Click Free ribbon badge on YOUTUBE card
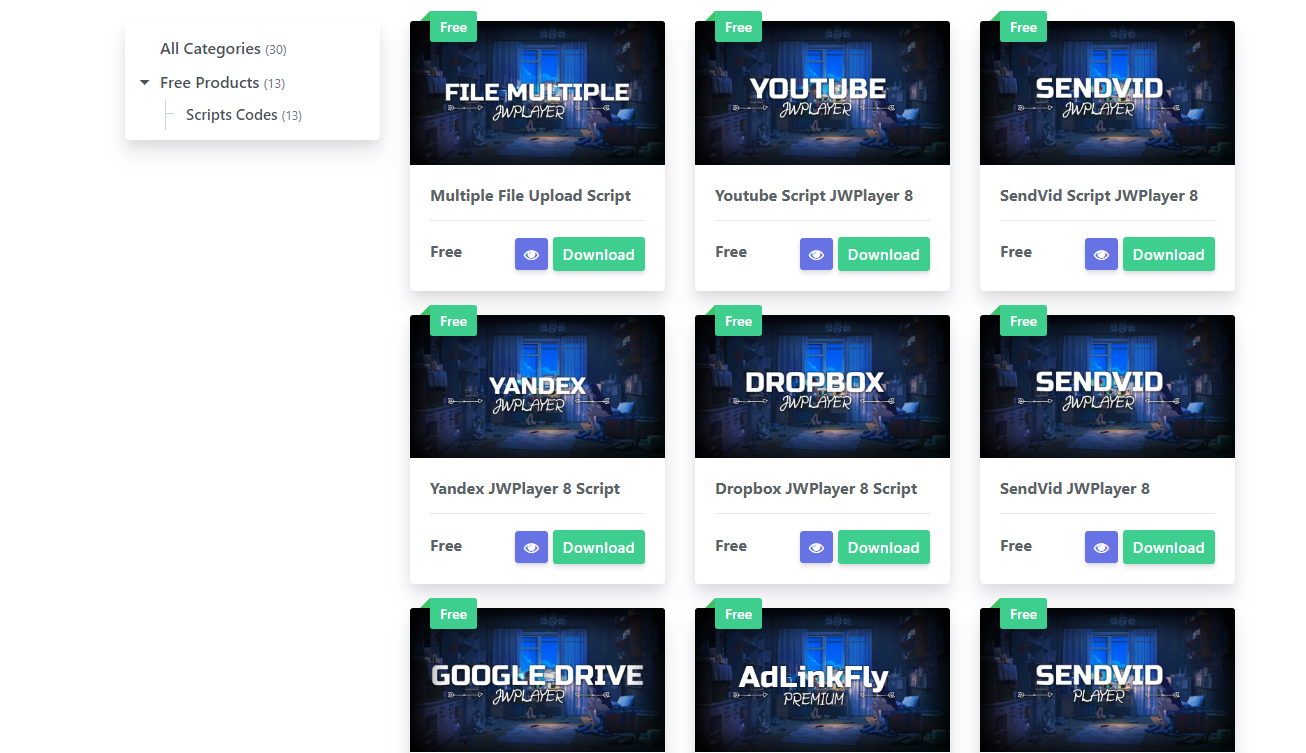 click(738, 27)
